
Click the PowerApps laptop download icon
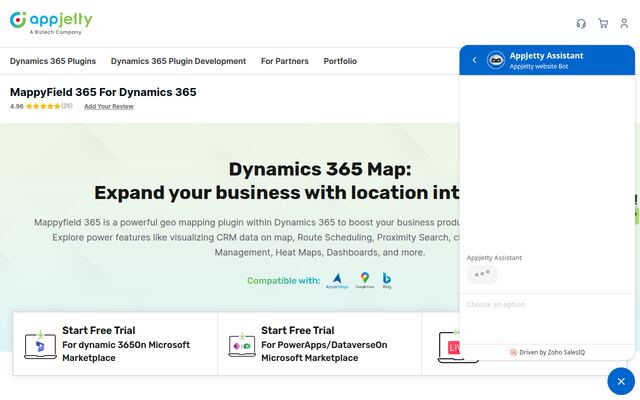coord(242,344)
